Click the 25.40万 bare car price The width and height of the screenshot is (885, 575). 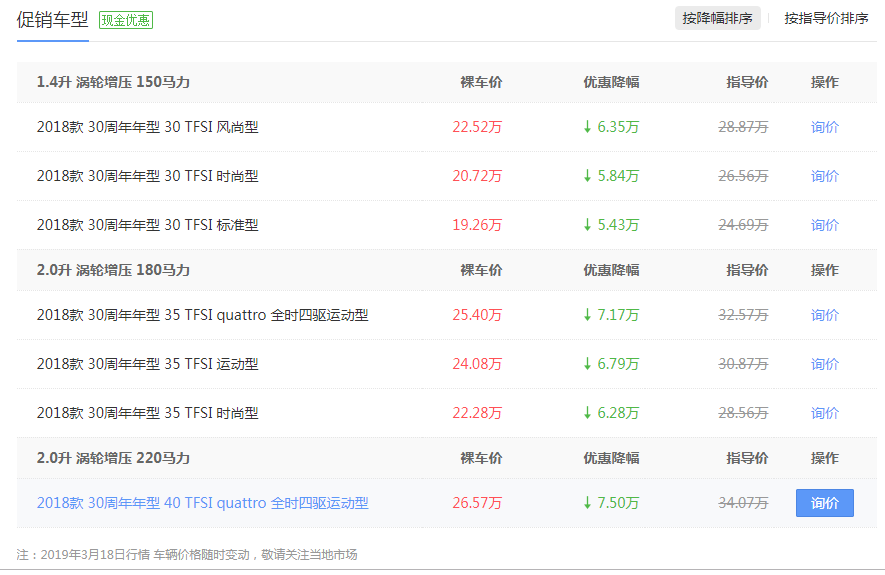point(477,315)
